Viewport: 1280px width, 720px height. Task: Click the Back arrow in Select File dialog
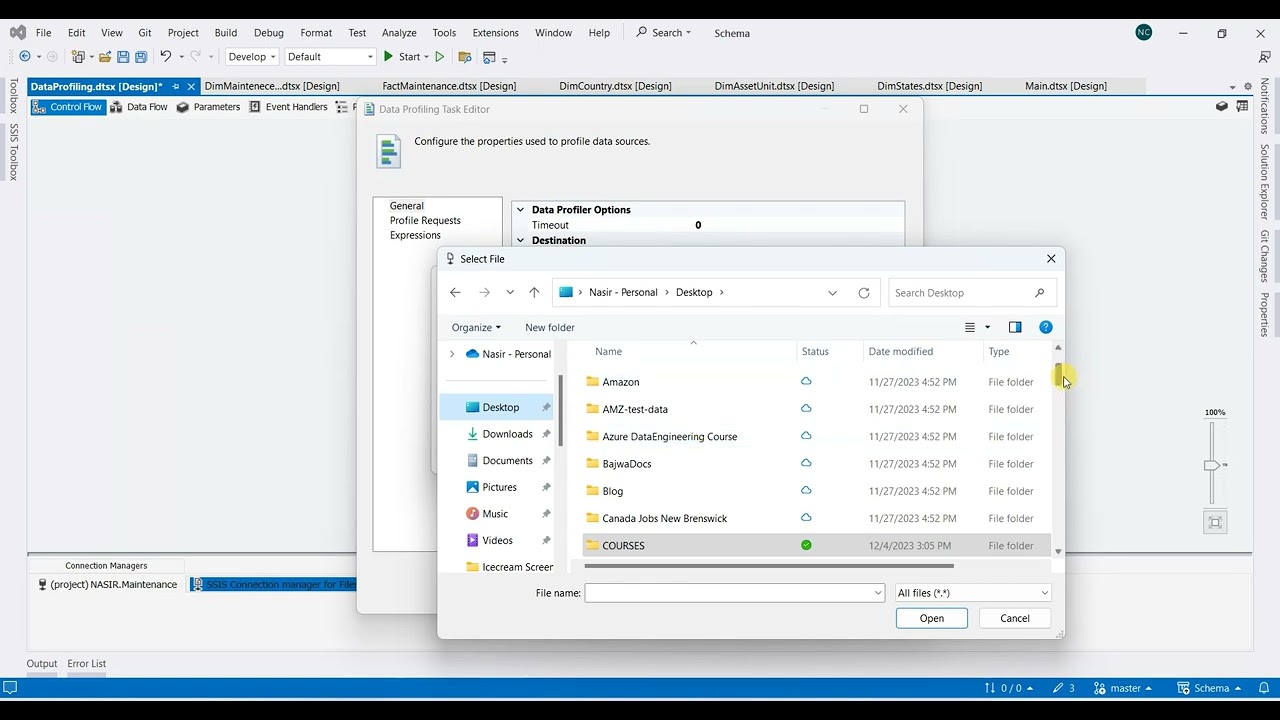[455, 293]
